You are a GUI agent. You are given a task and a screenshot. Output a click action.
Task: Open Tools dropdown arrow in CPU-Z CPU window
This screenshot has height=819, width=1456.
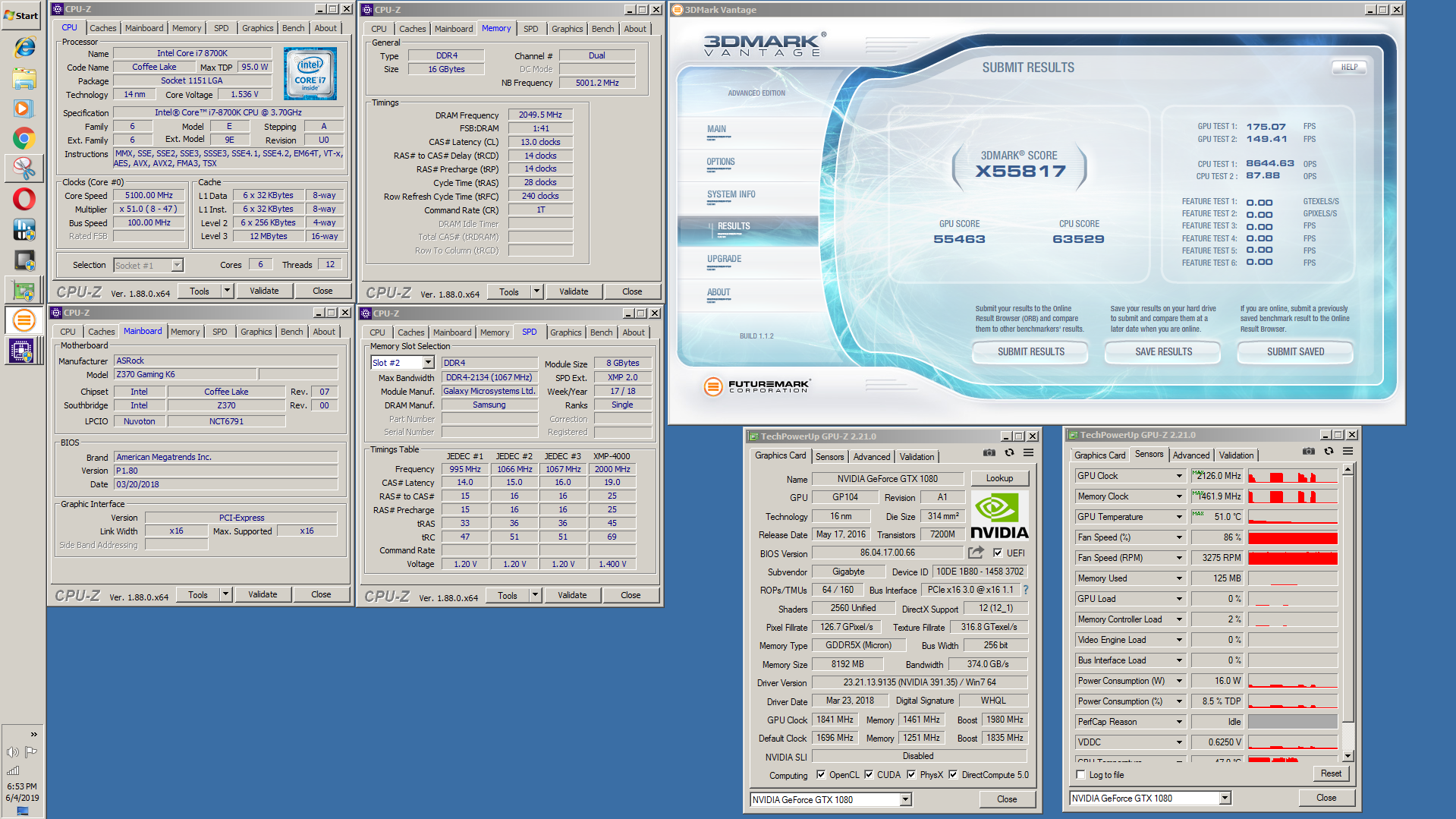coord(226,291)
